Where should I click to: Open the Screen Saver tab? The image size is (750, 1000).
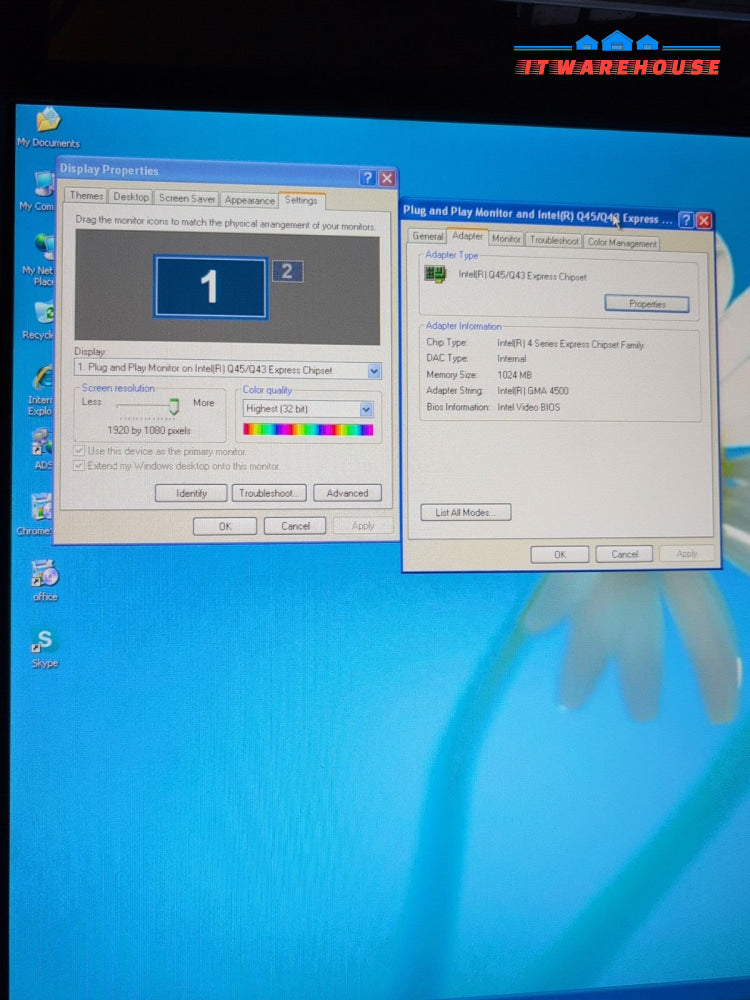(x=187, y=198)
